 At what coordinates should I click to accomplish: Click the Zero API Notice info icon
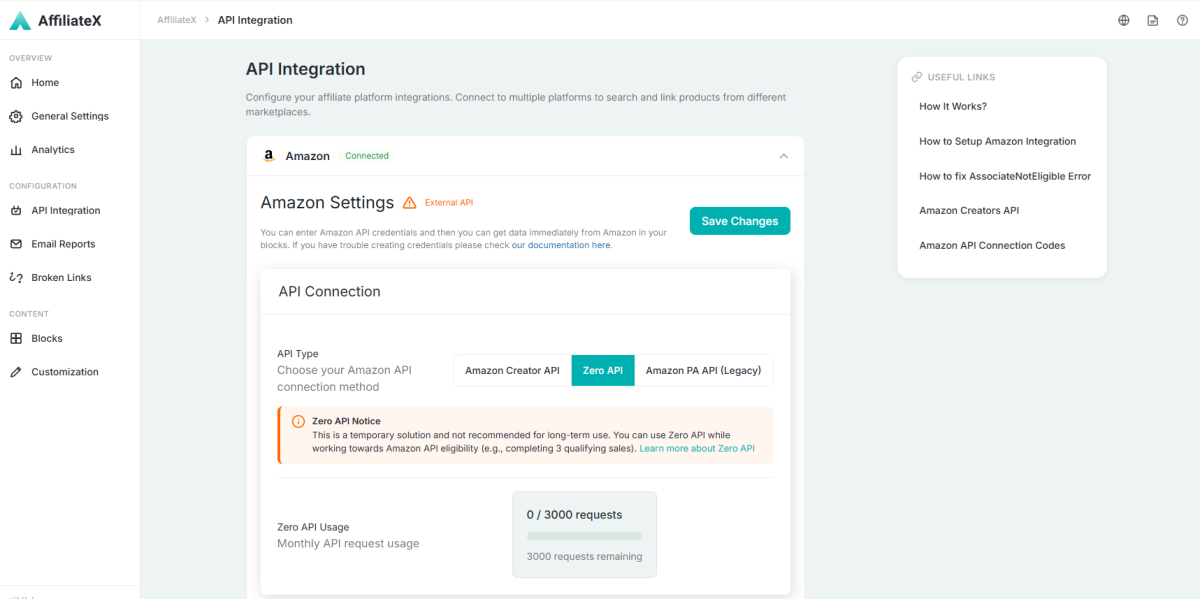[298, 422]
